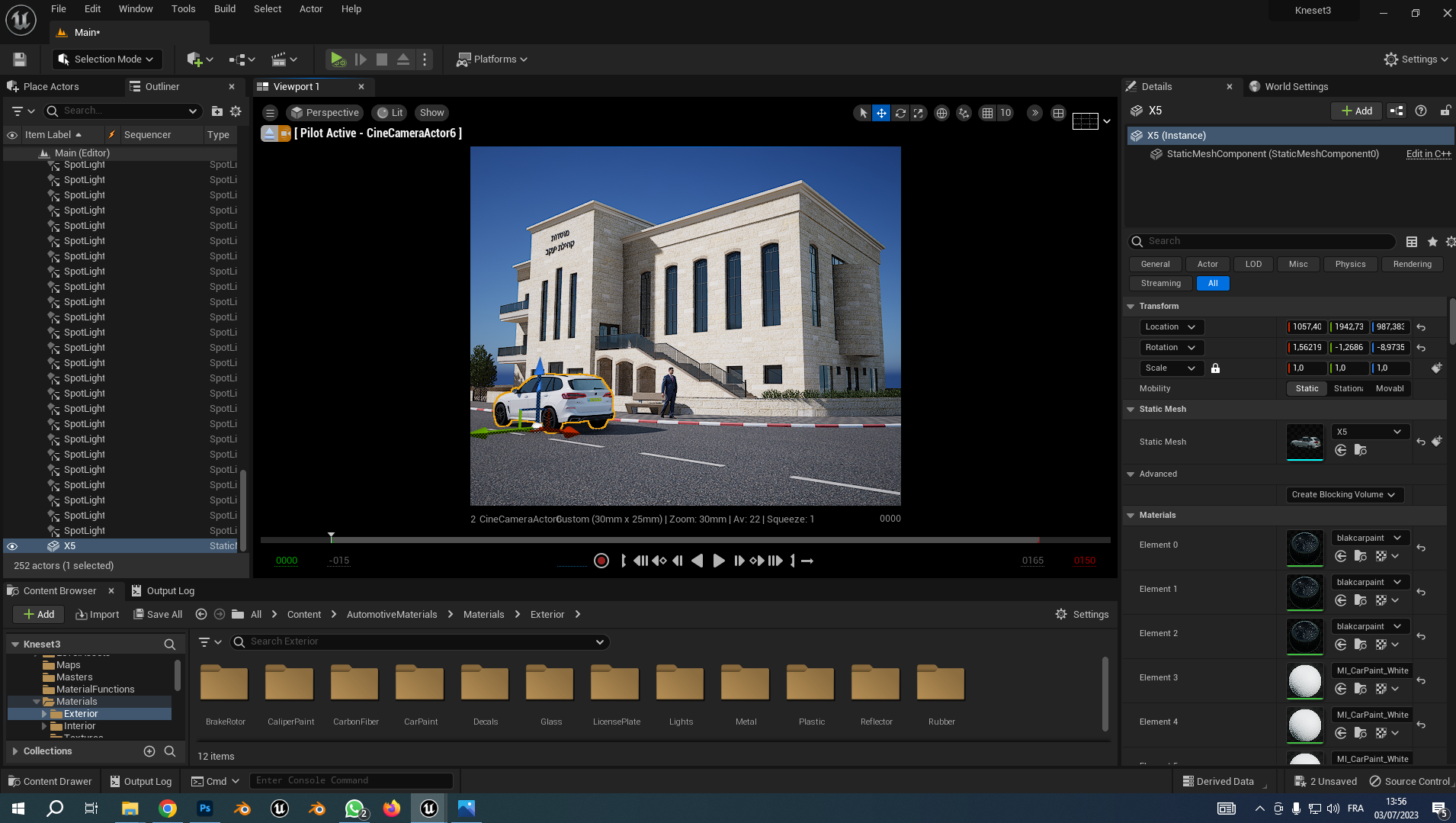Screen dimensions: 1456x823
Task: Click browse to asset icon under Static Mesh
Action: tap(1361, 450)
